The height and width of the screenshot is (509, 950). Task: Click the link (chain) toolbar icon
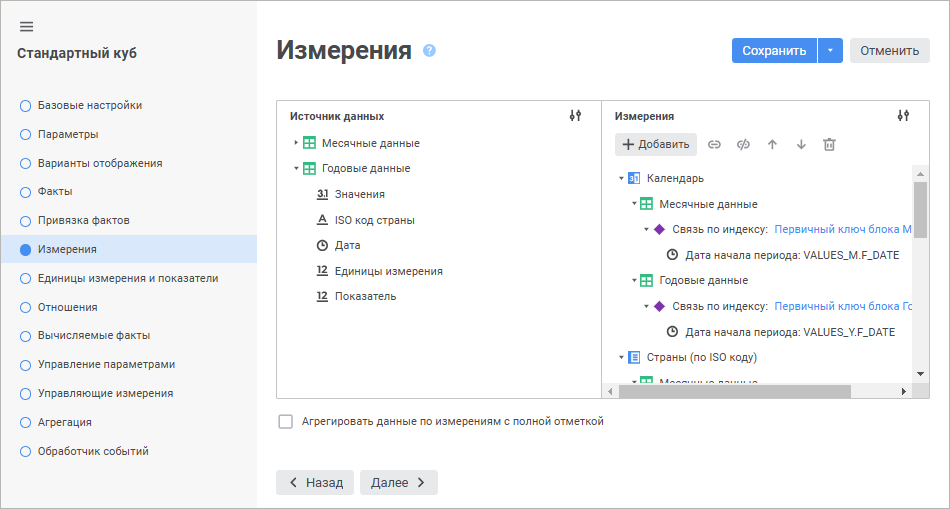tap(714, 144)
